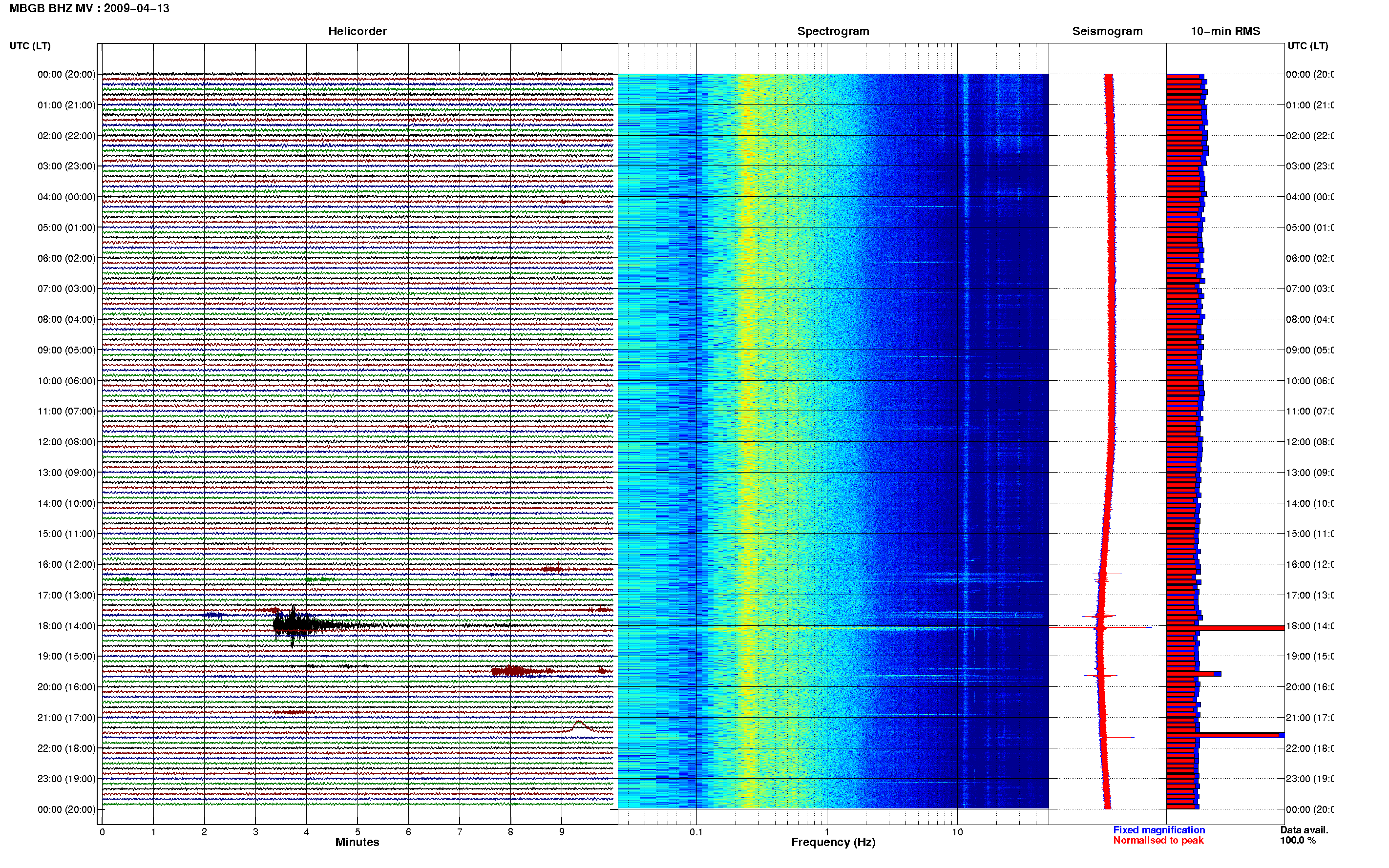Viewport: 1389px width, 868px height.
Task: Click the 17:00 (13:00) time label on left axis
Action: click(x=66, y=595)
